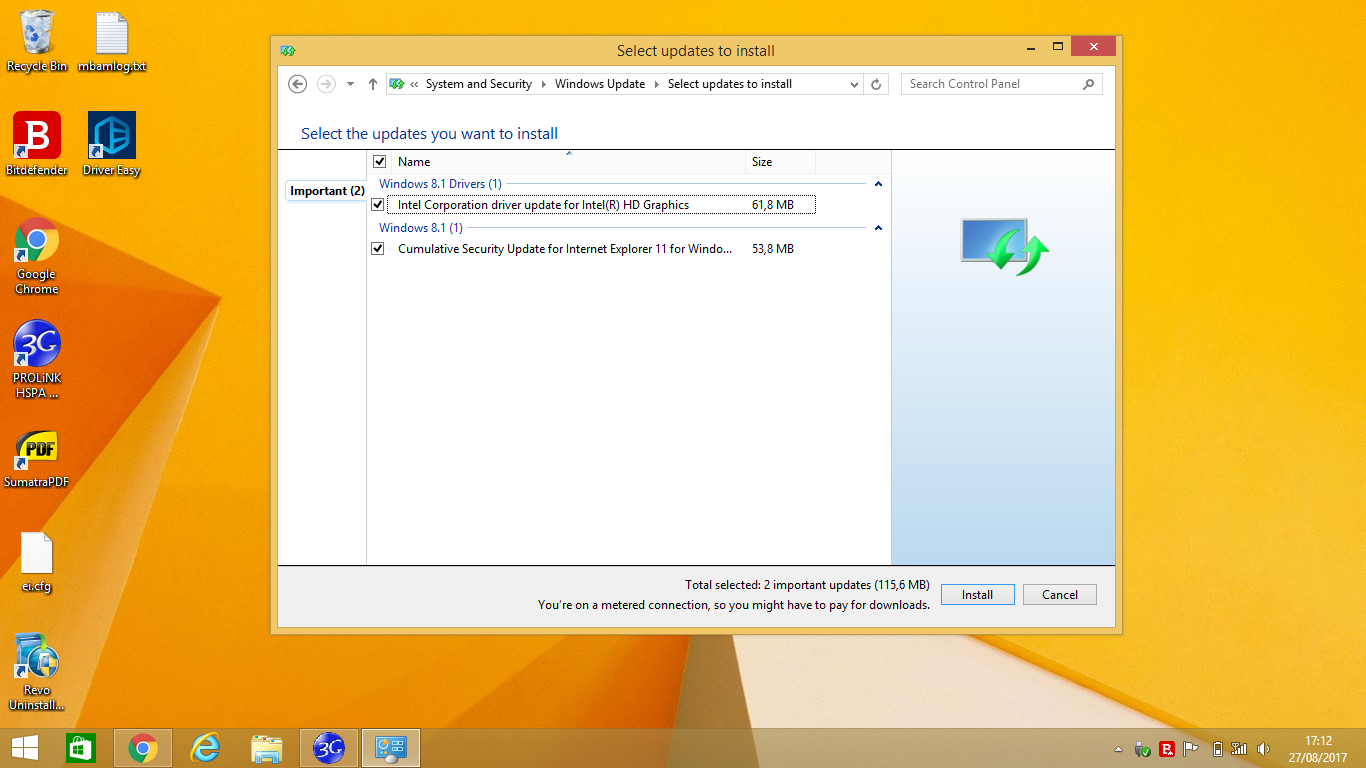Open Google Chrome from the taskbar

[143, 748]
